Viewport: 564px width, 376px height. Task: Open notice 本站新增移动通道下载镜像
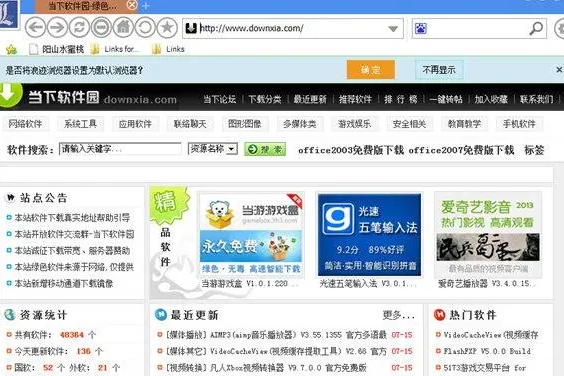pyautogui.click(x=64, y=284)
